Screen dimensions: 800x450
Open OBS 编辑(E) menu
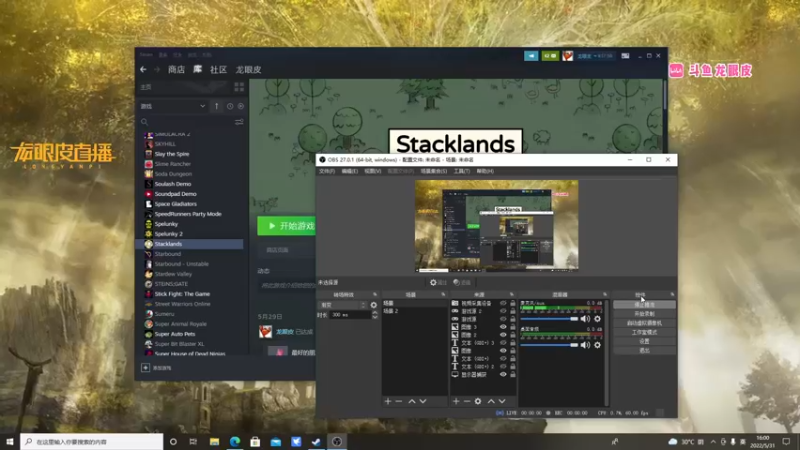coord(349,171)
